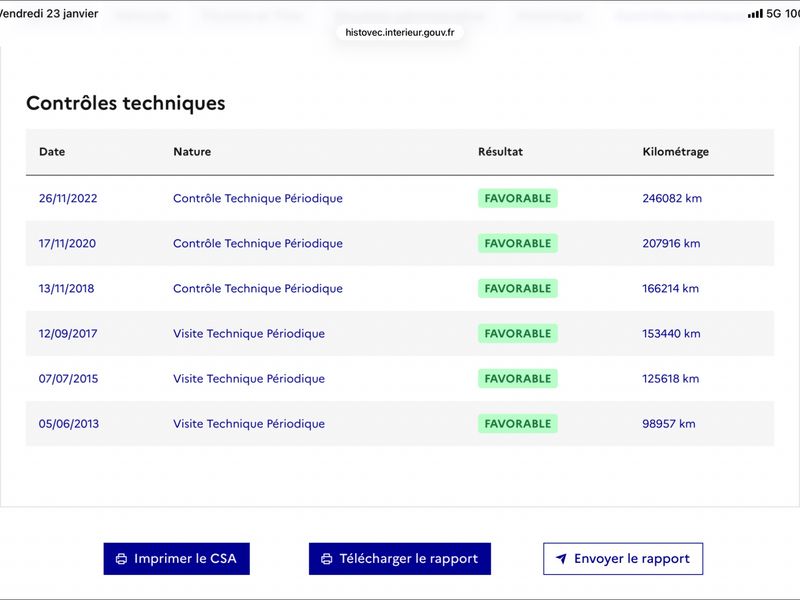The image size is (800, 600).
Task: Click Visite Technique Périodique in the 12/09/2017 row
Action: pos(248,333)
